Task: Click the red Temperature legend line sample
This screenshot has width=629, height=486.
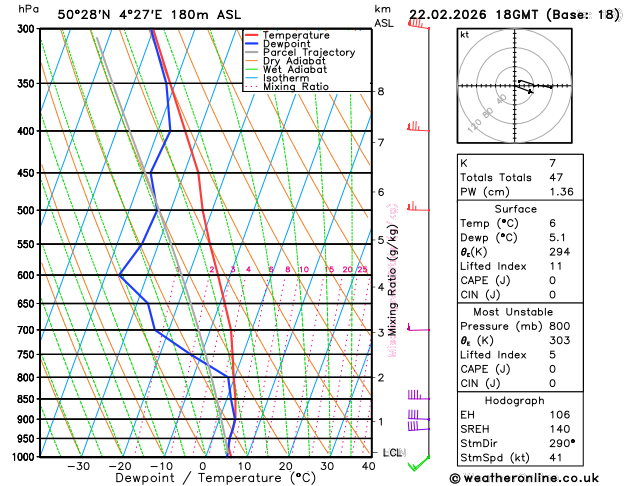Action: (x=252, y=35)
